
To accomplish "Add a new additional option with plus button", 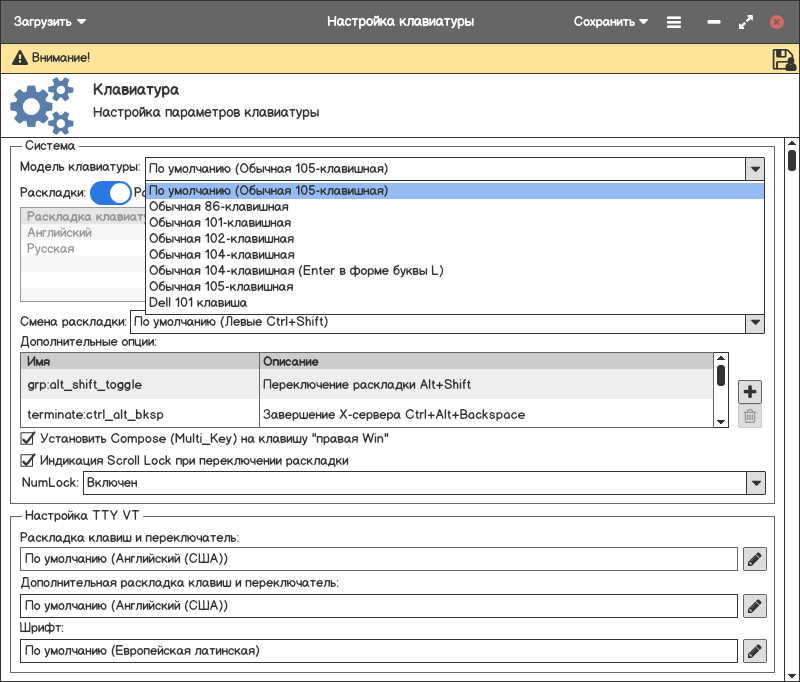I will click(750, 391).
